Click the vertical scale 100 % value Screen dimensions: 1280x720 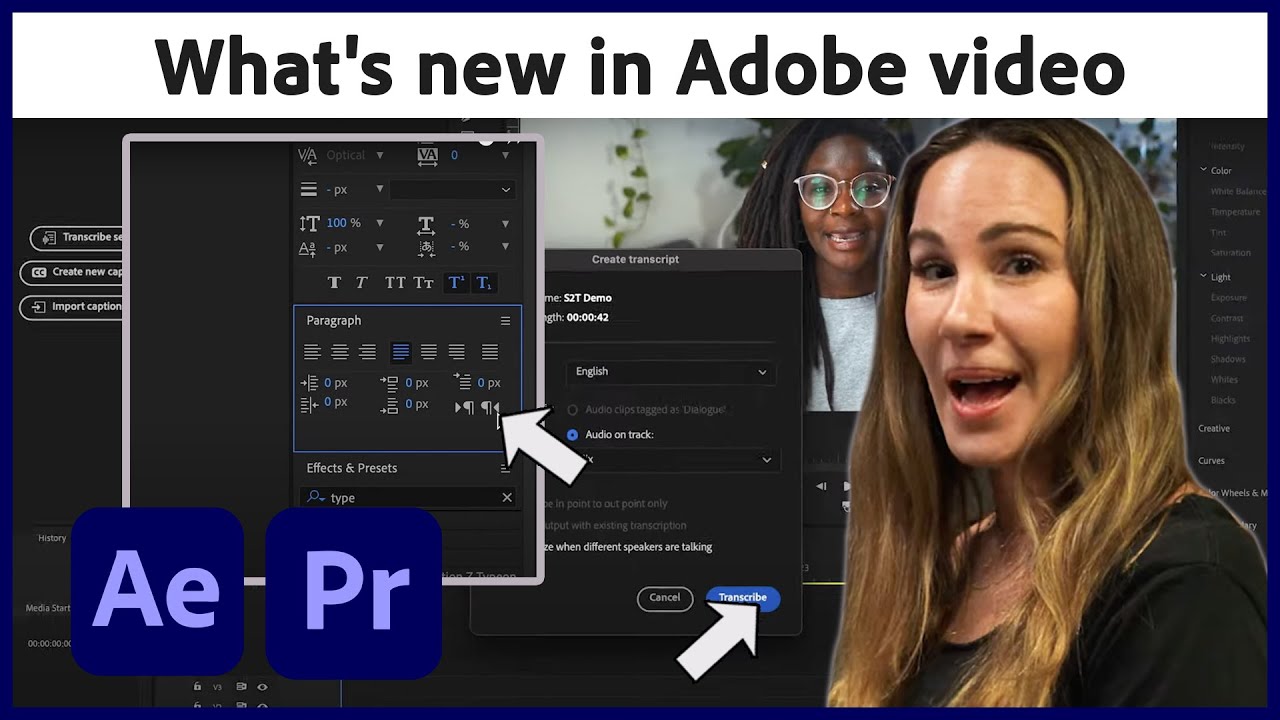pos(343,223)
